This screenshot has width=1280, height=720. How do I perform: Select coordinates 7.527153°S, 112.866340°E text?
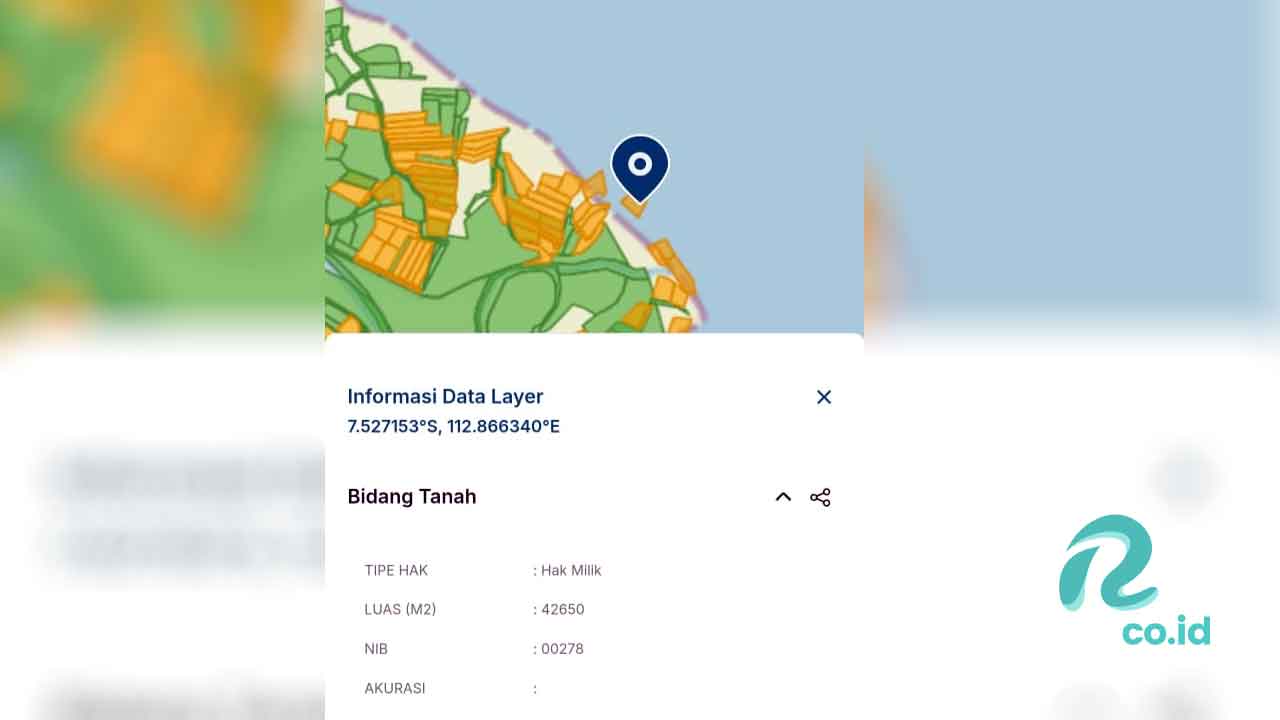453,427
